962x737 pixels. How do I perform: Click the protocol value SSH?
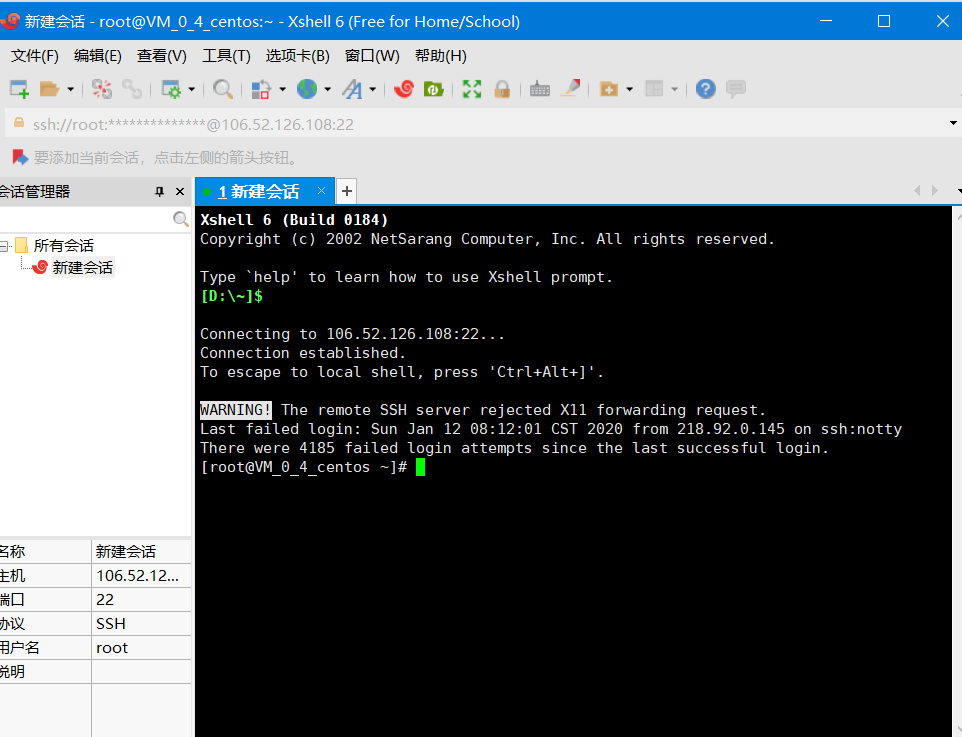111,623
